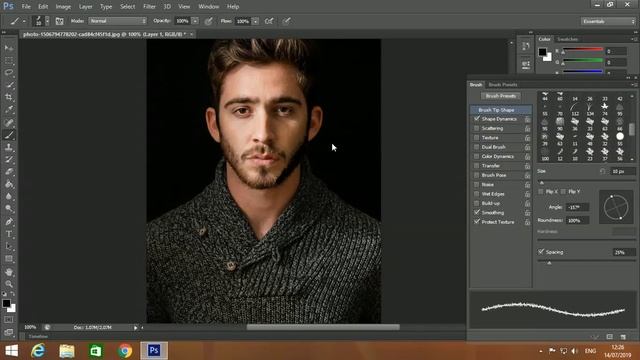640x360 pixels.
Task: Click the Roundness input field
Action: (x=577, y=220)
